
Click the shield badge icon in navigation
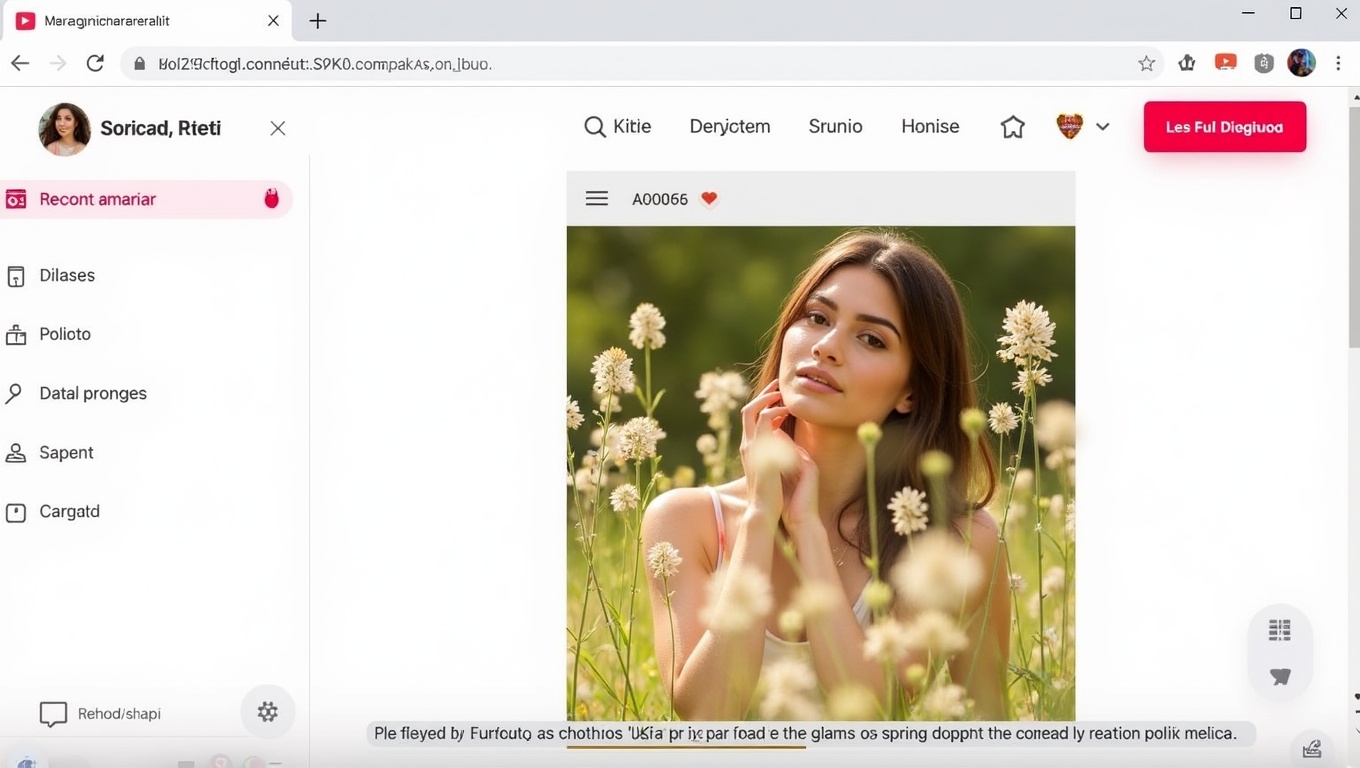1069,127
